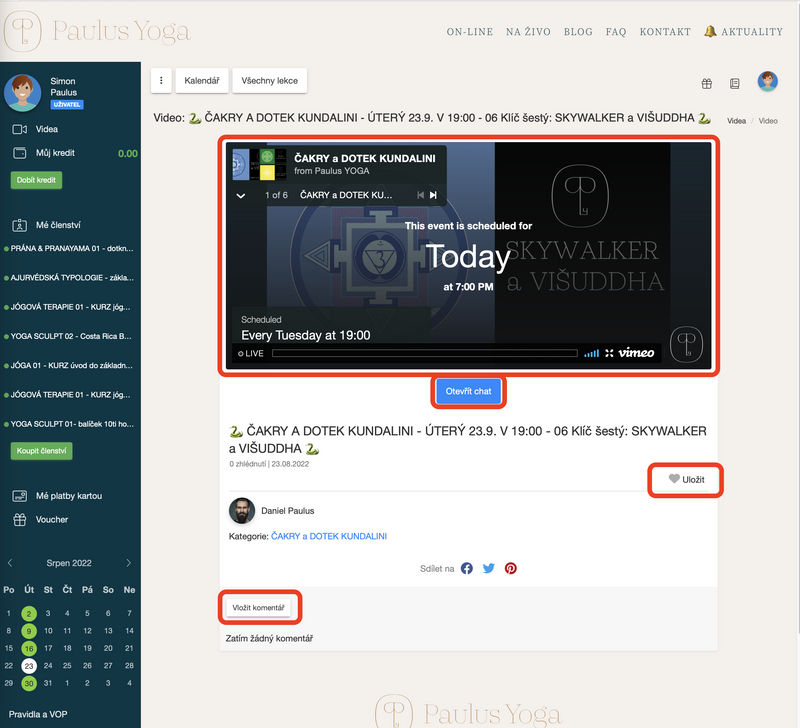Open the chat with Otevřít chat

pos(468,391)
